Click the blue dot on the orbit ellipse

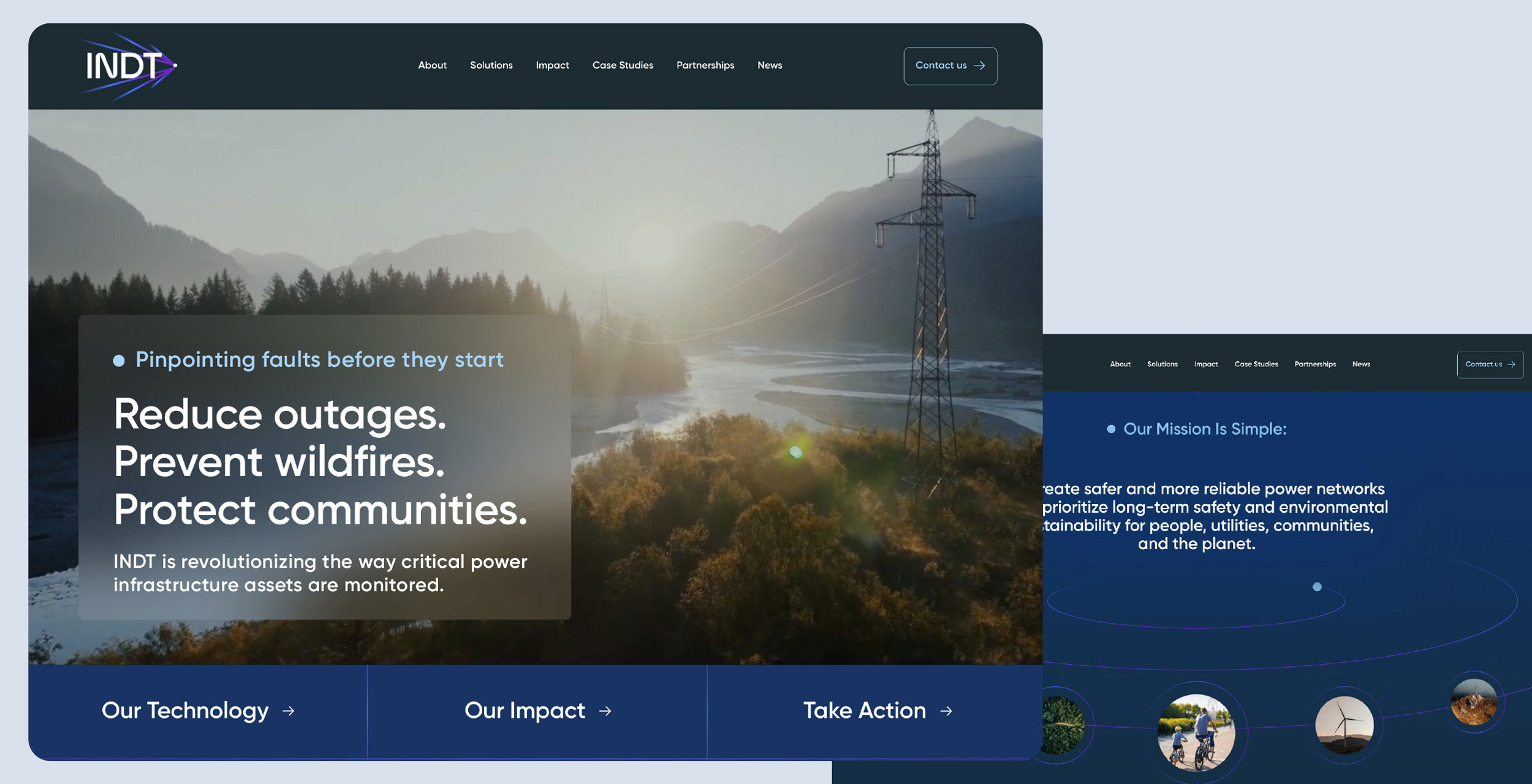click(1317, 587)
